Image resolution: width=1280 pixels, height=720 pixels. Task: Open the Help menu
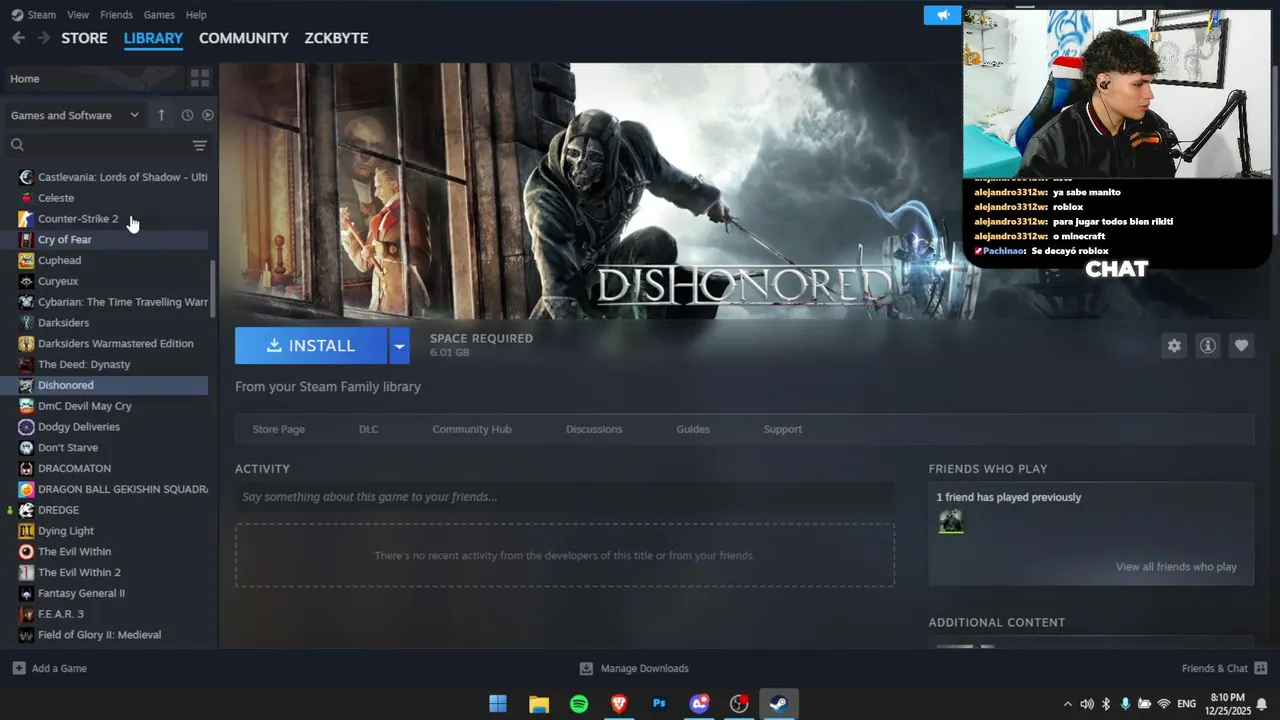(x=196, y=15)
